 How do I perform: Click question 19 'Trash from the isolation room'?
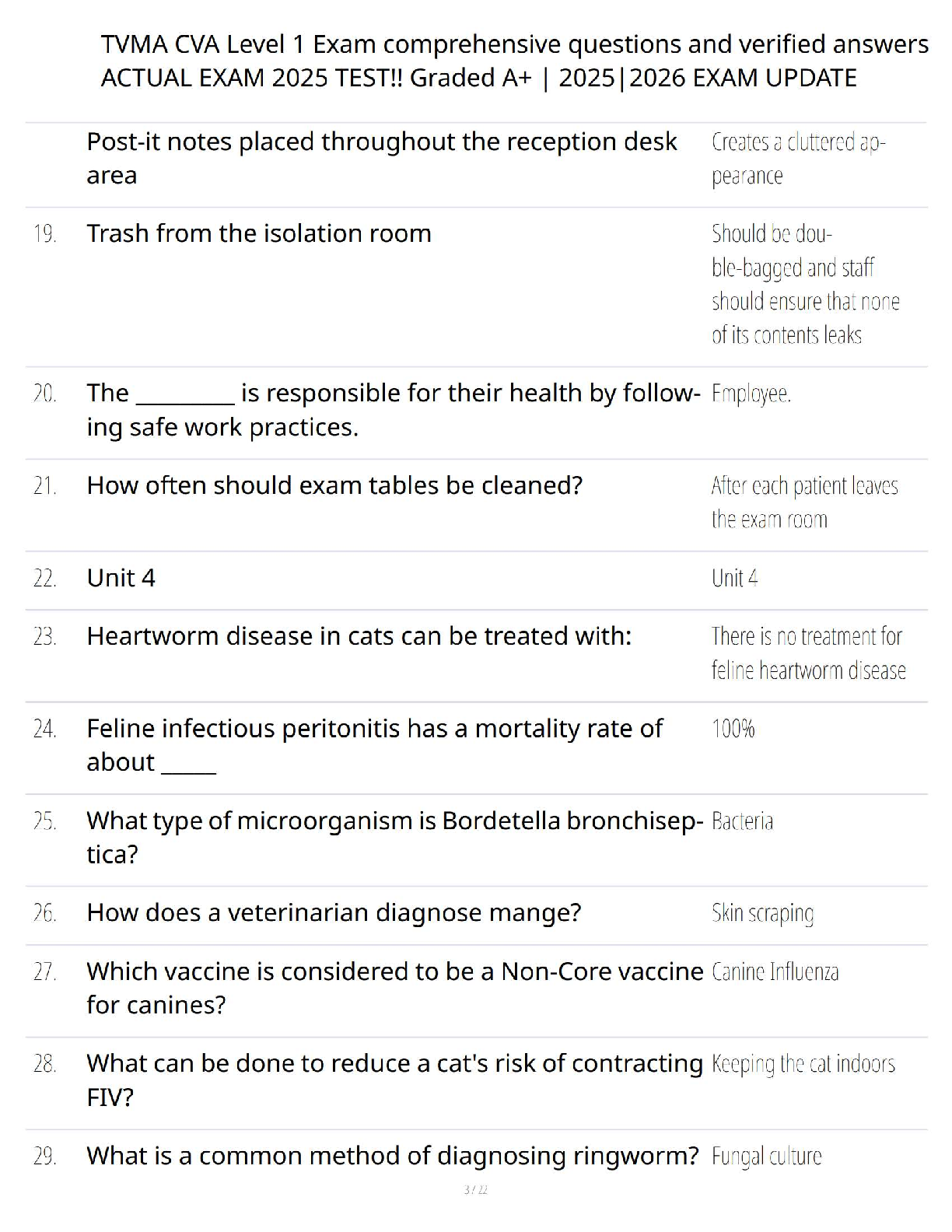coord(258,233)
